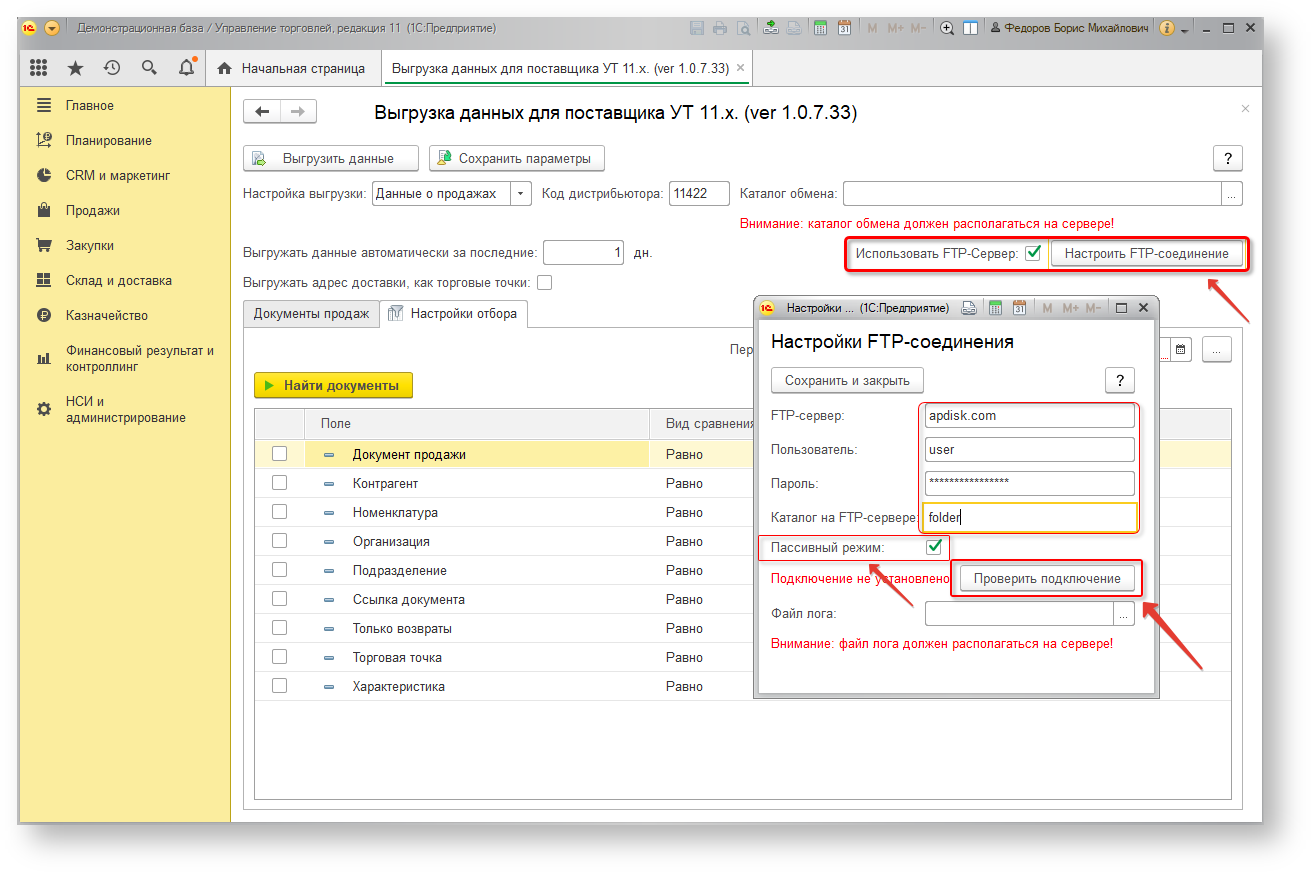Click the '?' help button on main form
1312x873 pixels.
click(1227, 158)
